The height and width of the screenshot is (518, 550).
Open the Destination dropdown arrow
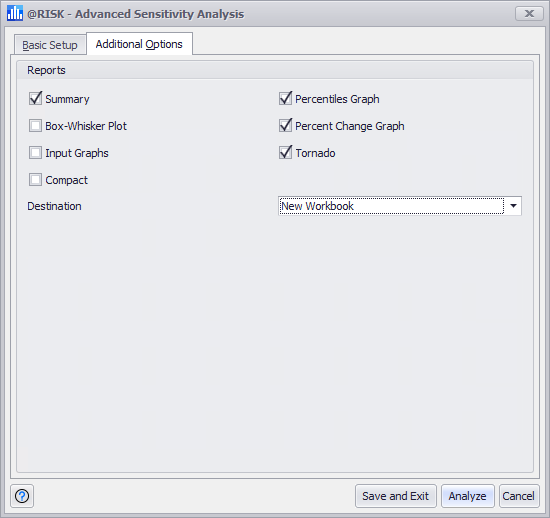pos(513,206)
